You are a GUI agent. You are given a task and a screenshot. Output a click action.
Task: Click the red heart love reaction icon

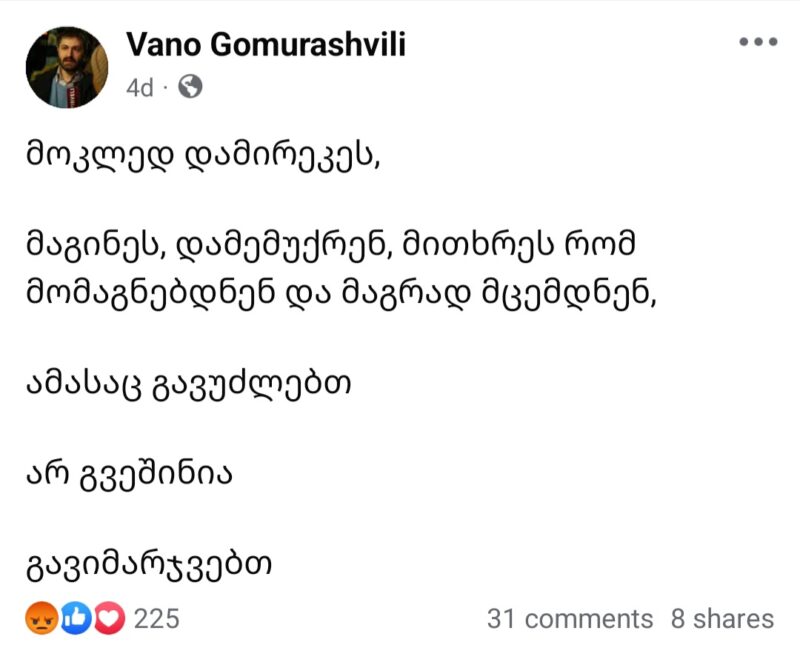[108, 619]
